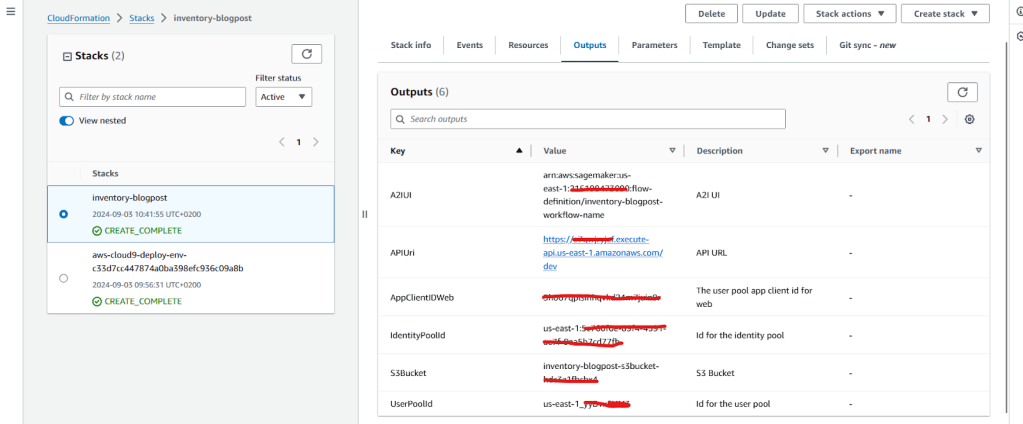The width and height of the screenshot is (1023, 424).
Task: Refresh the Outputs table
Action: coord(962,92)
